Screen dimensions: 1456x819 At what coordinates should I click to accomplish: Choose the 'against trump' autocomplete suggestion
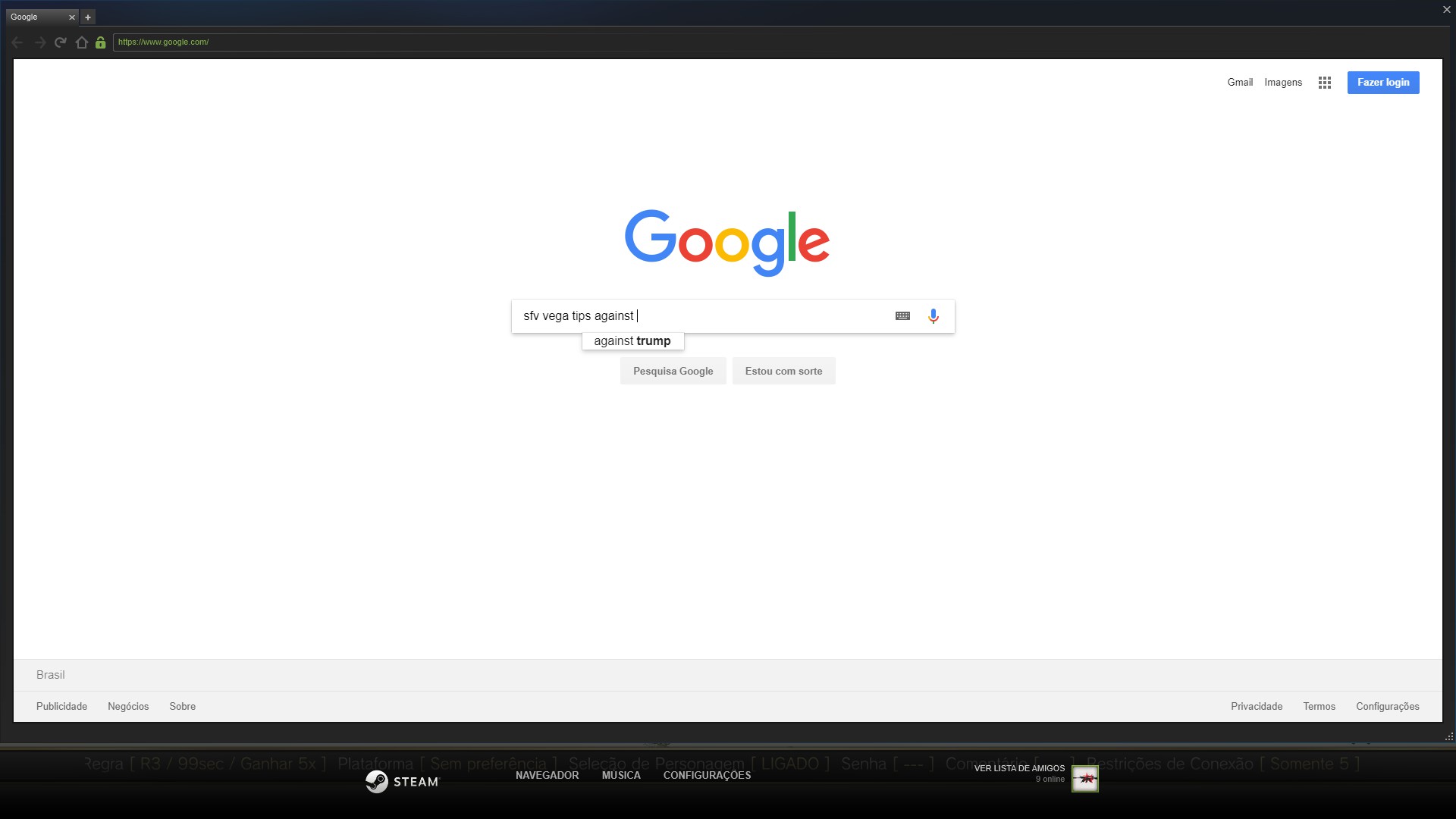(632, 341)
